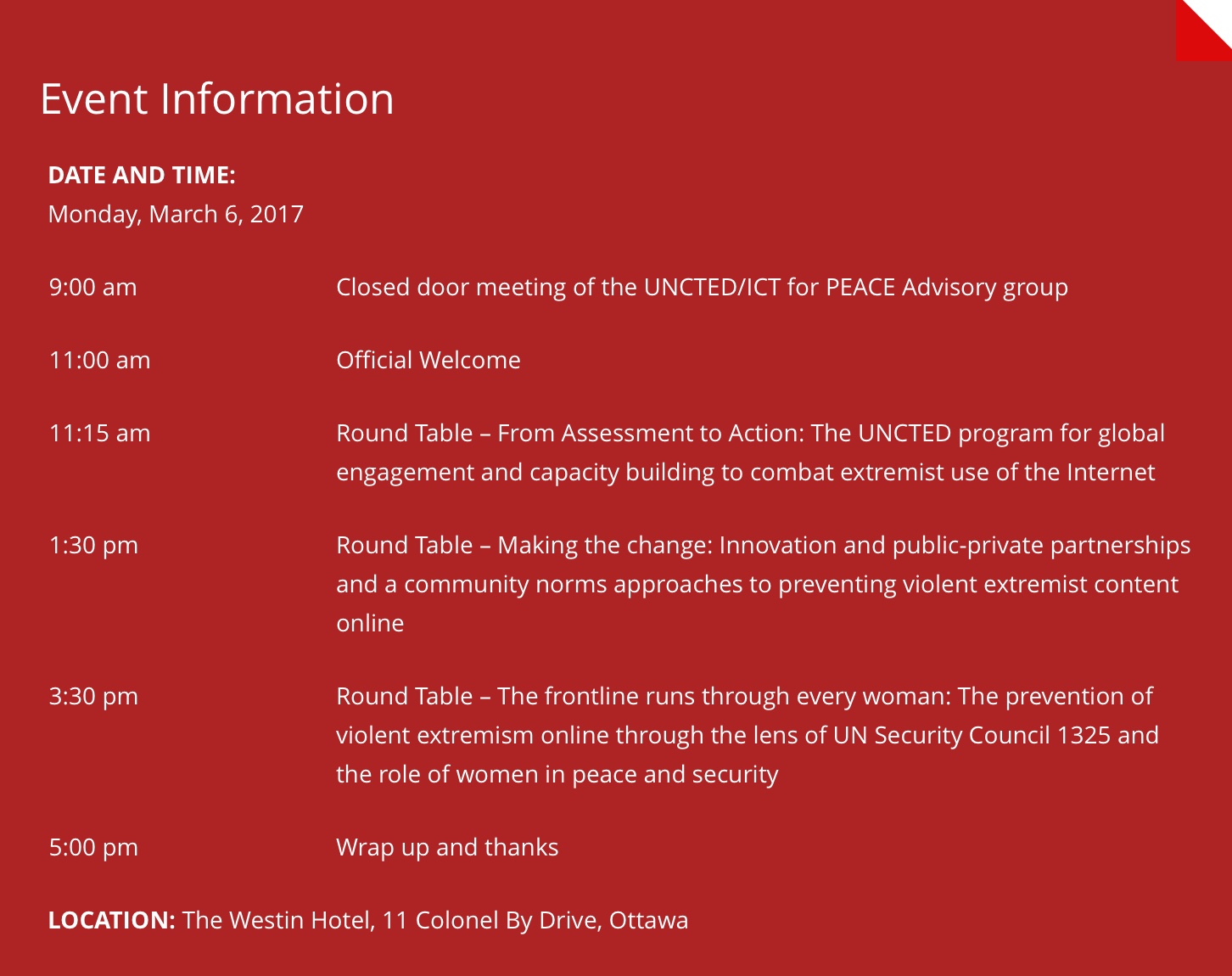Screen dimensions: 1232x976
Task: Select the Monday, March 6, 2017 date
Action: pyautogui.click(x=176, y=215)
